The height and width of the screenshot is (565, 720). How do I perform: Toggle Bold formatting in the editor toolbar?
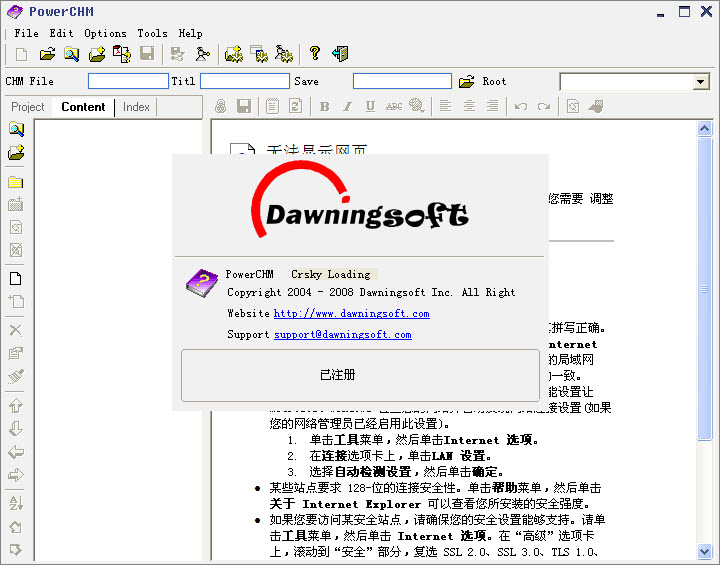[x=324, y=107]
